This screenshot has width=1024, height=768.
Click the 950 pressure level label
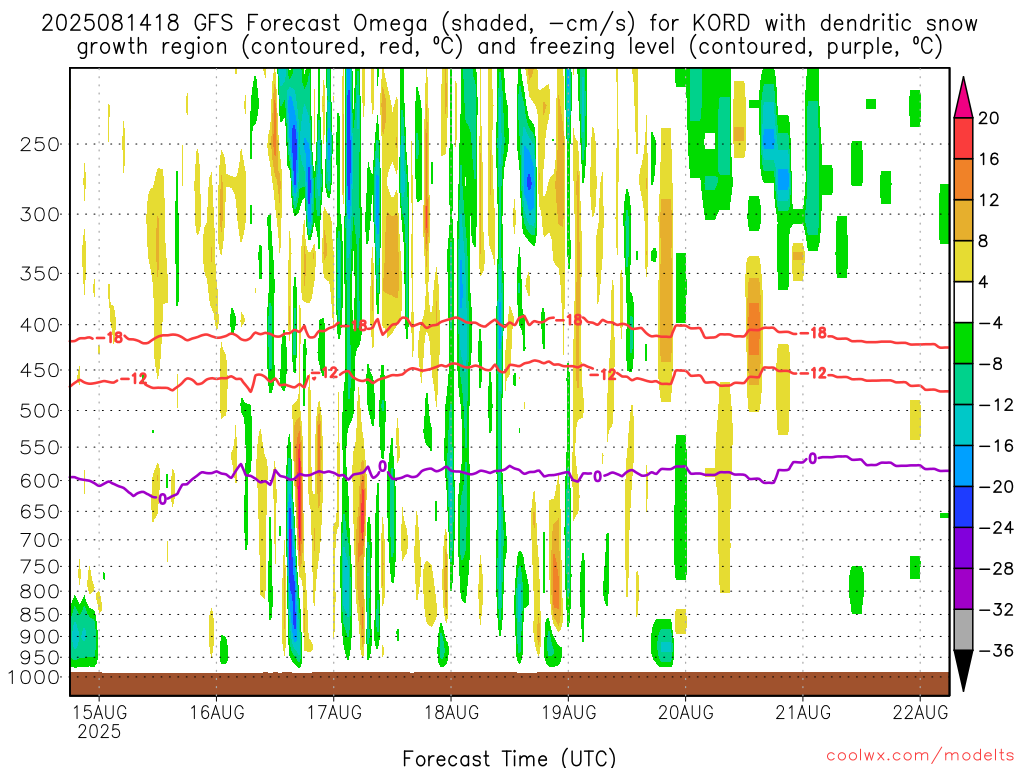coord(40,658)
